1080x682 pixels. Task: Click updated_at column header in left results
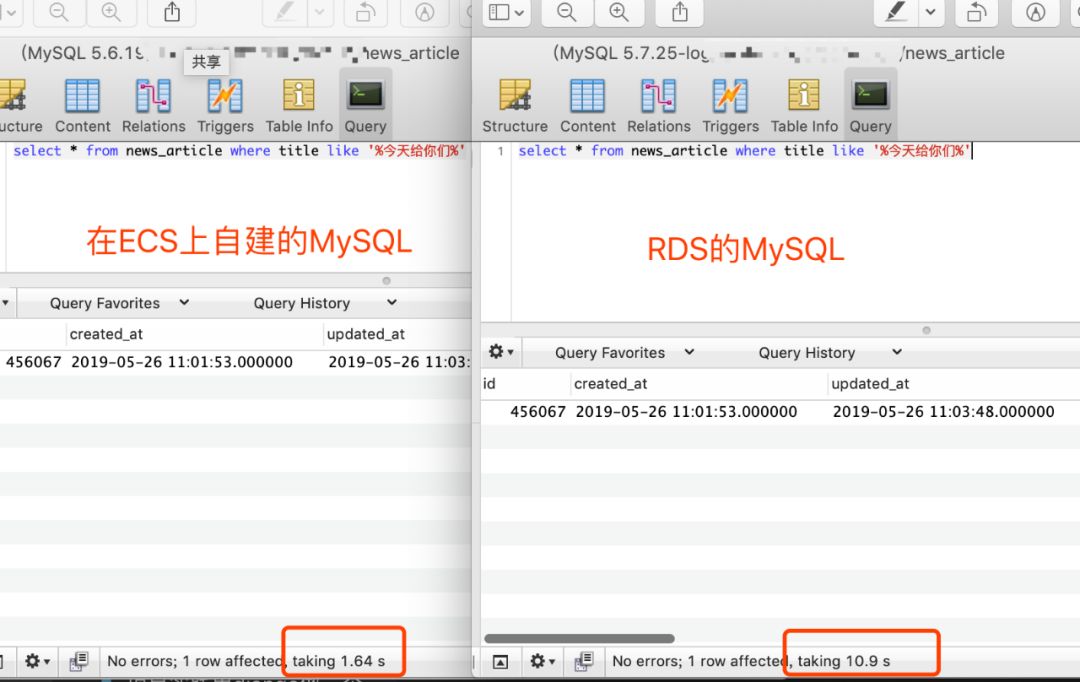pyautogui.click(x=397, y=334)
